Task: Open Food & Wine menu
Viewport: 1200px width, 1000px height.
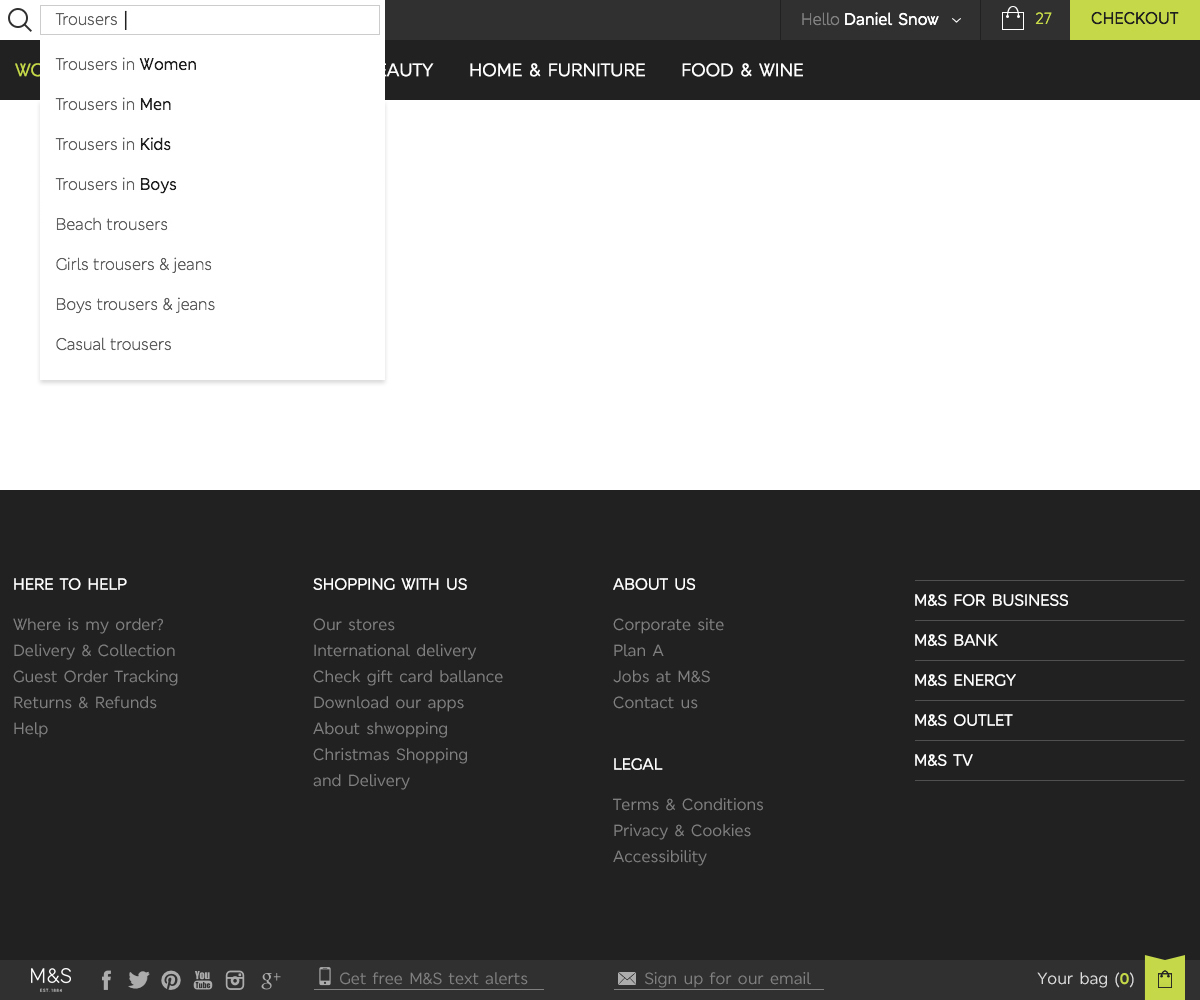Action: click(x=742, y=70)
